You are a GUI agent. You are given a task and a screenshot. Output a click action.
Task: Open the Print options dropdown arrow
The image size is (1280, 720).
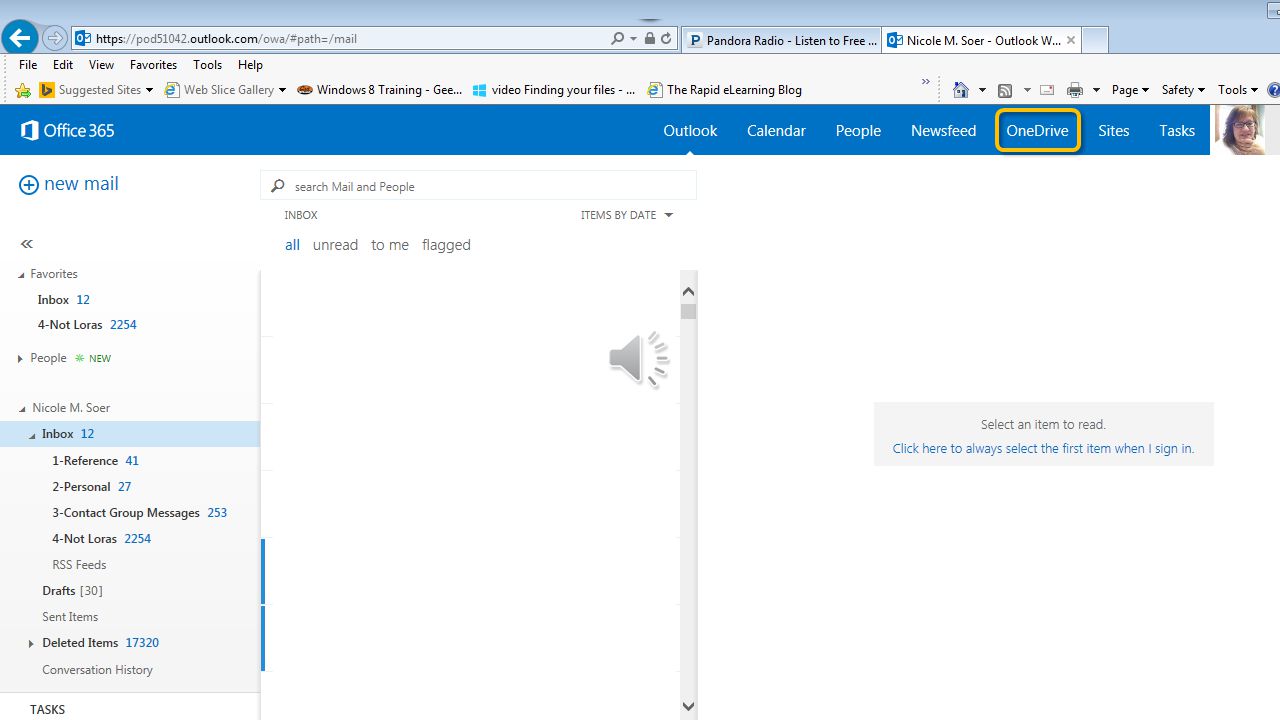(x=1096, y=90)
